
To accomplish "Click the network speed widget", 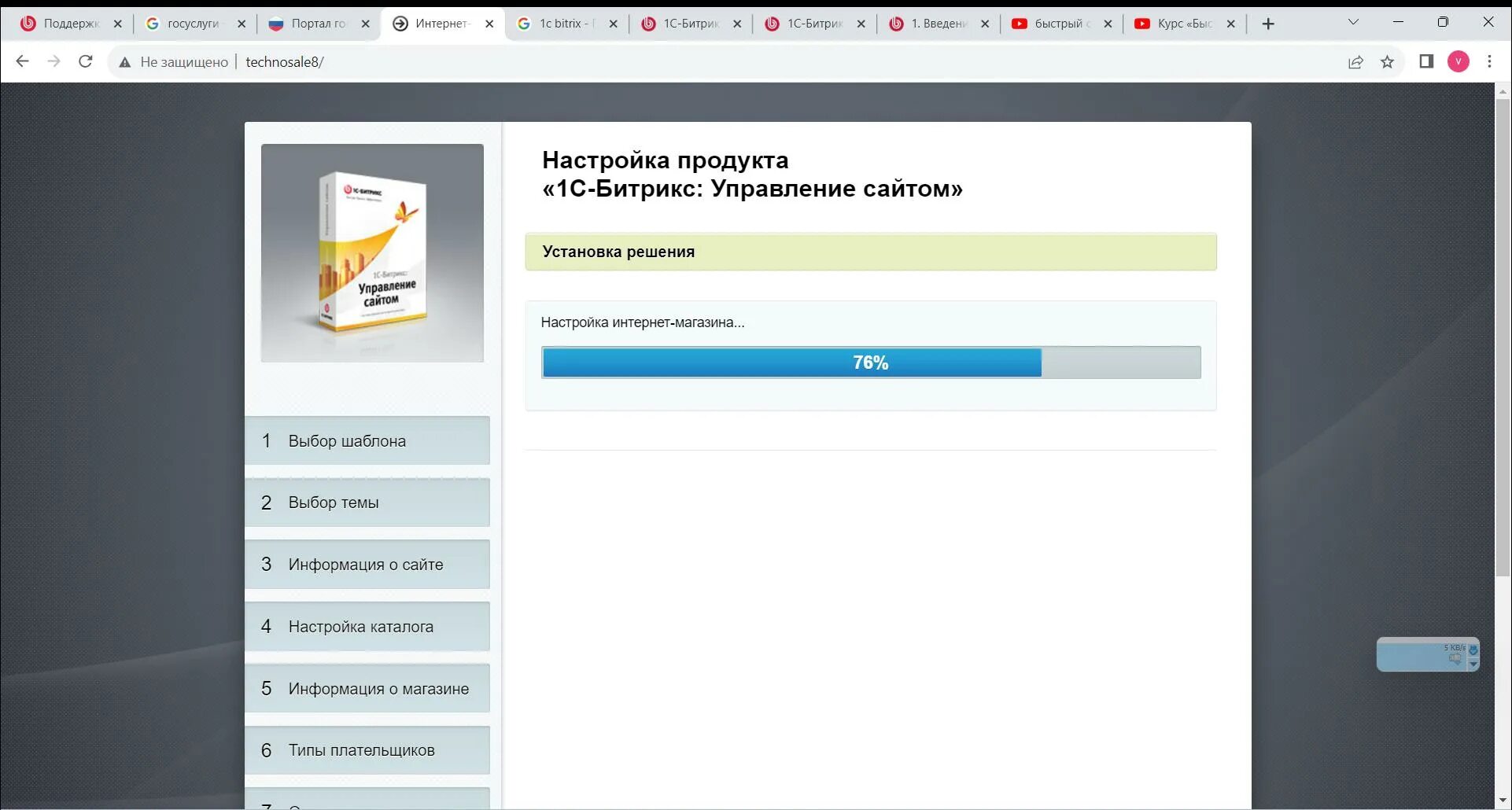I will [x=1428, y=654].
